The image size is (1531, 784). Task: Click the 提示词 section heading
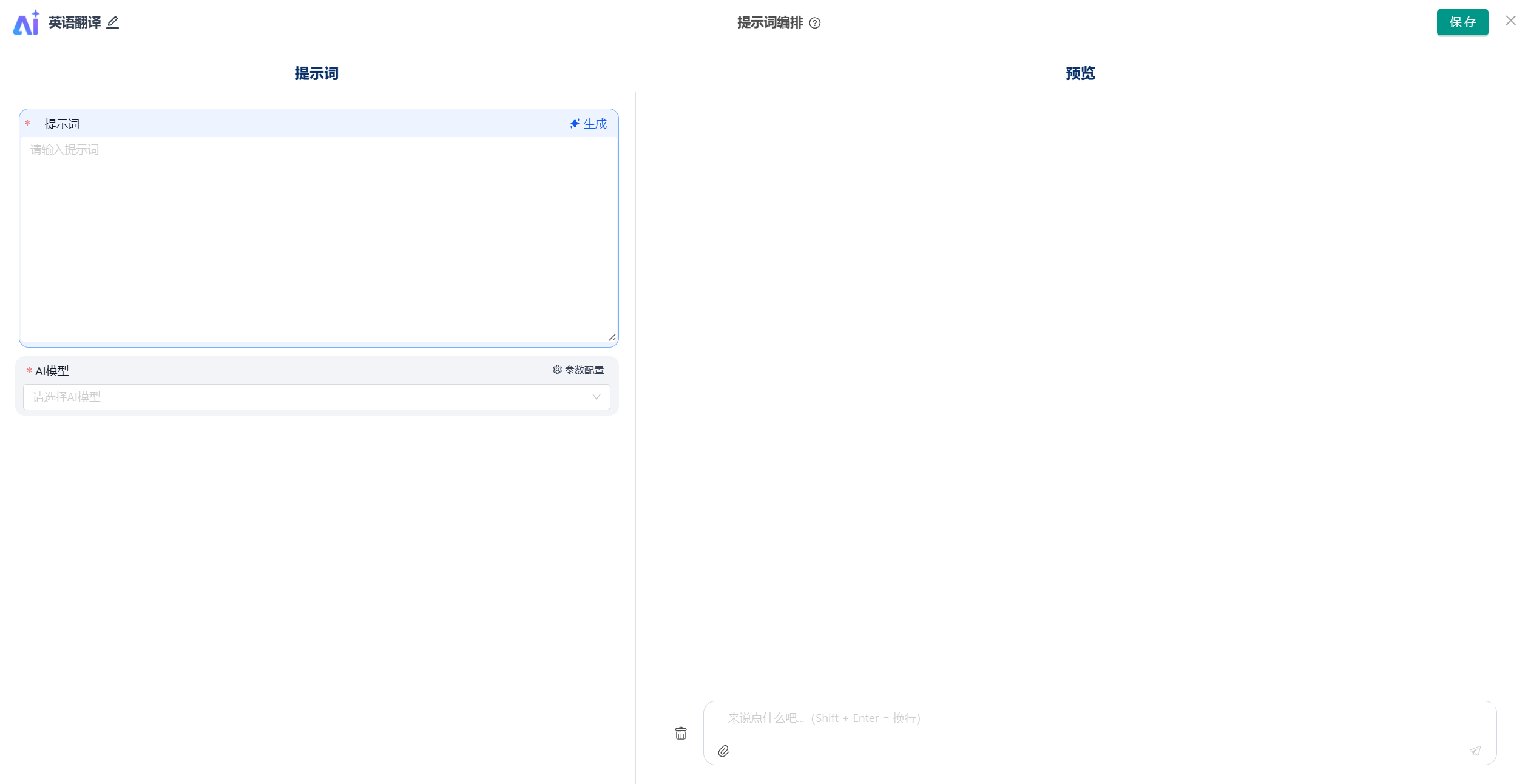click(x=316, y=73)
